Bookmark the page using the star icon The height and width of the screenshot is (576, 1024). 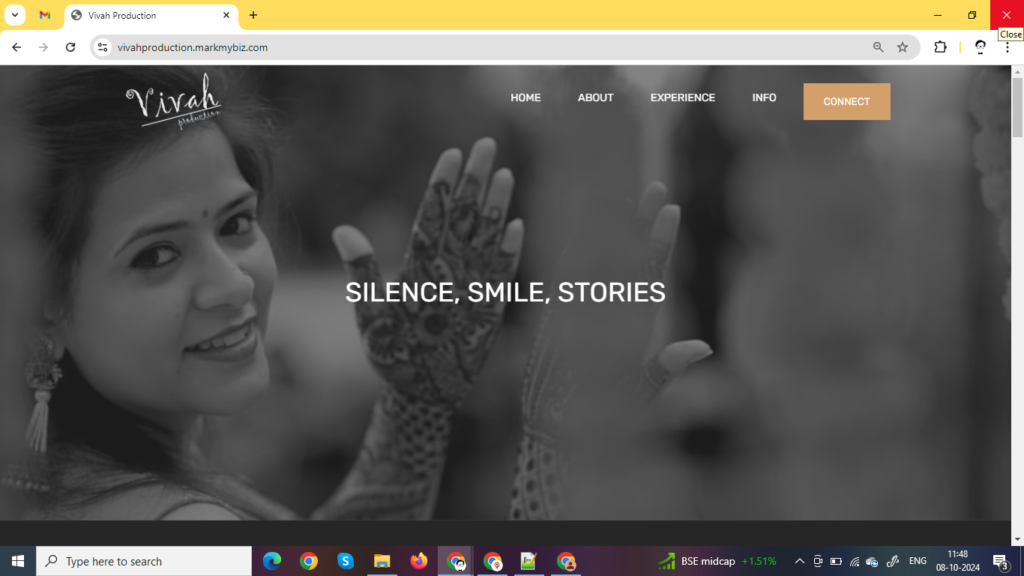pos(902,47)
